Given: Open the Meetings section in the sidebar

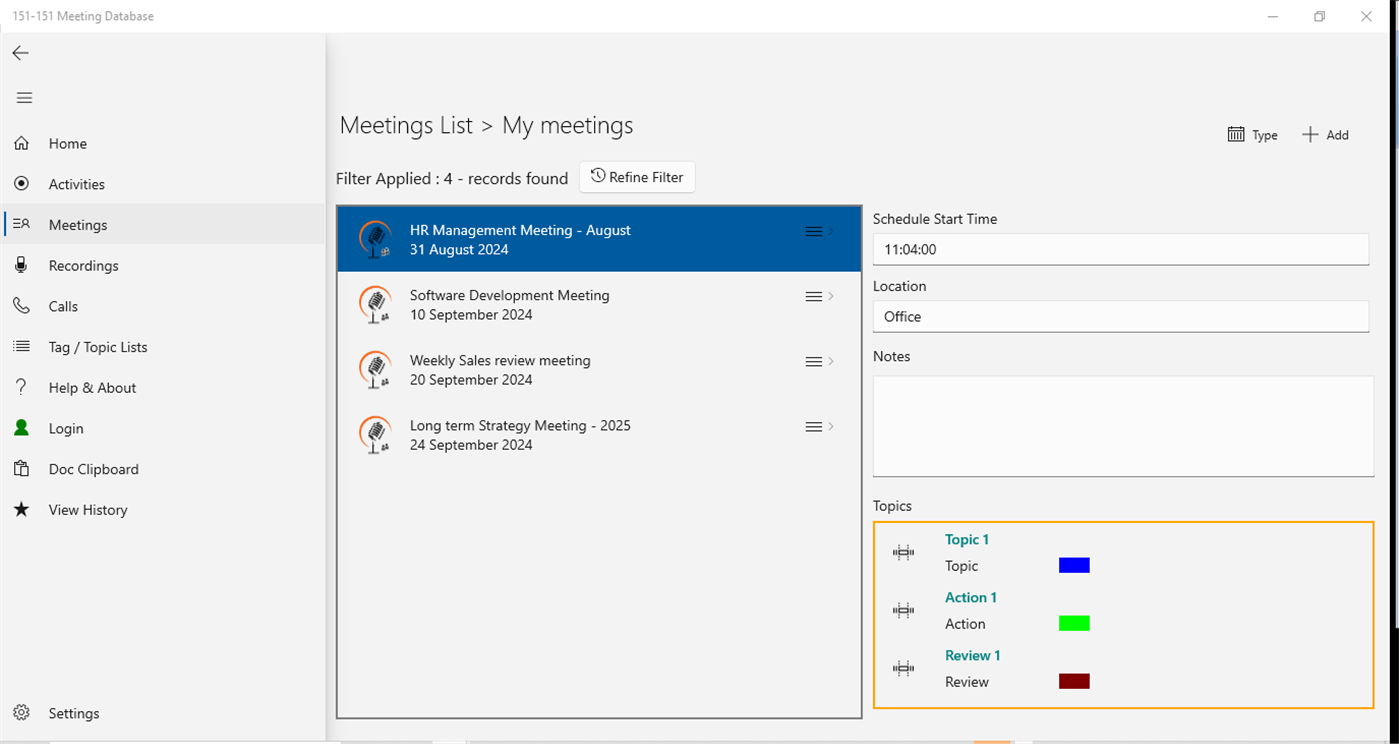Looking at the screenshot, I should pyautogui.click(x=78, y=224).
